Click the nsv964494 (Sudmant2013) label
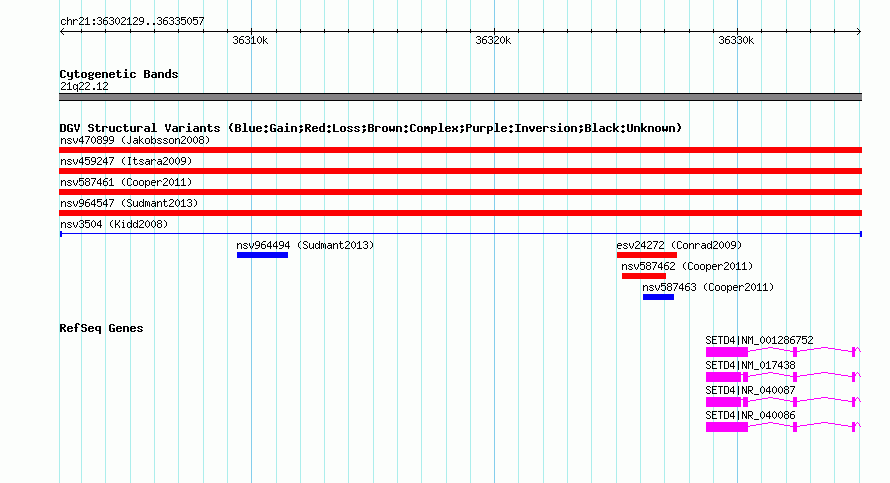The height and width of the screenshot is (483, 890). coord(305,245)
